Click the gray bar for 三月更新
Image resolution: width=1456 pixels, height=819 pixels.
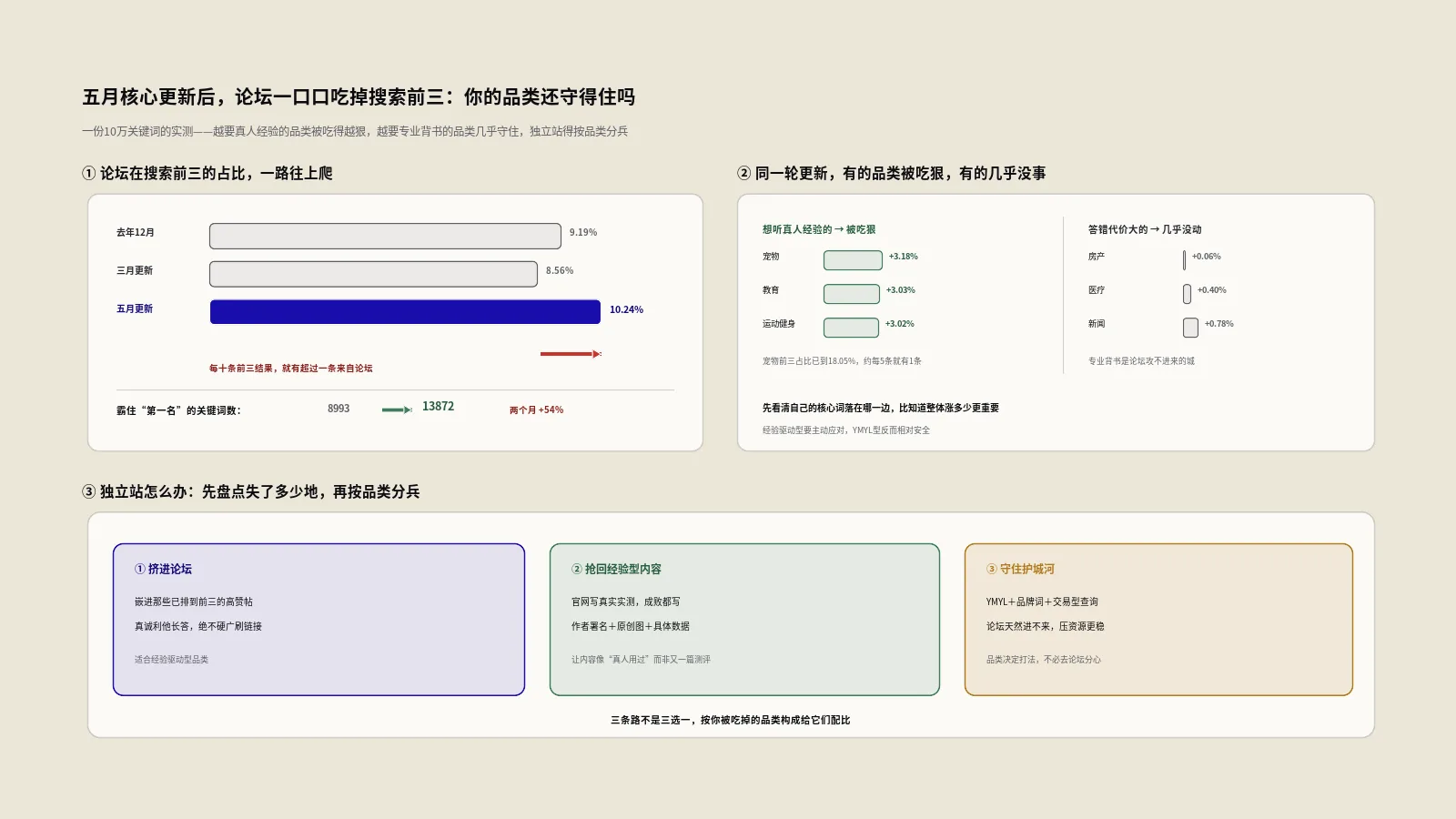(x=373, y=274)
